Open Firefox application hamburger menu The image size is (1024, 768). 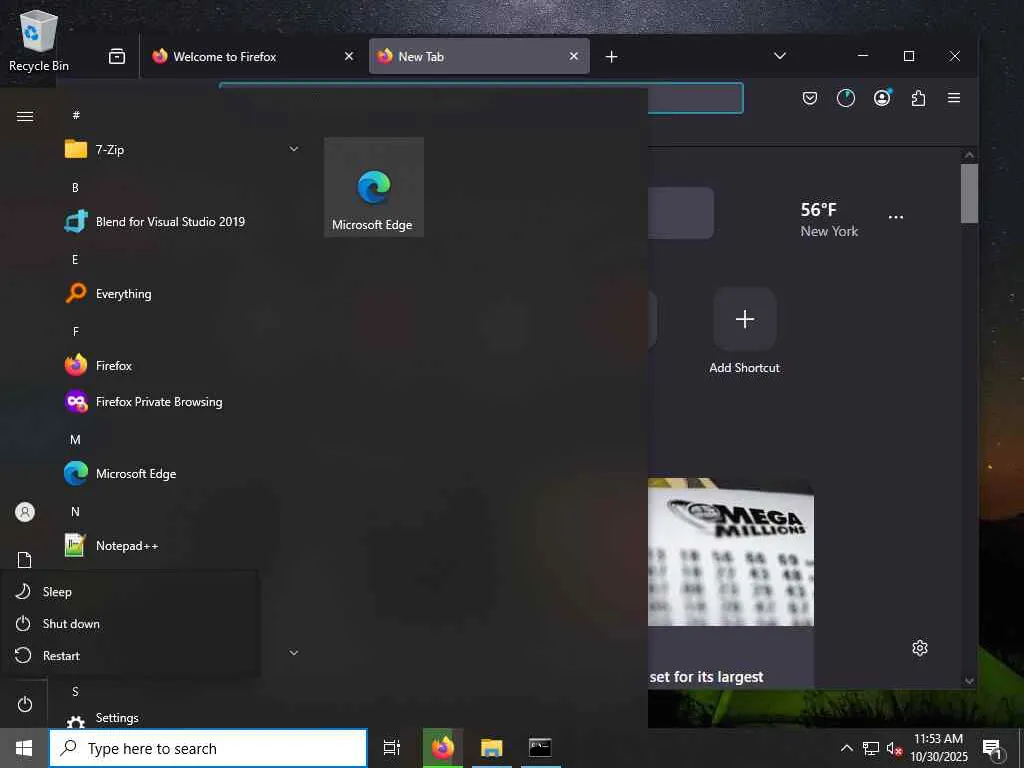(954, 98)
